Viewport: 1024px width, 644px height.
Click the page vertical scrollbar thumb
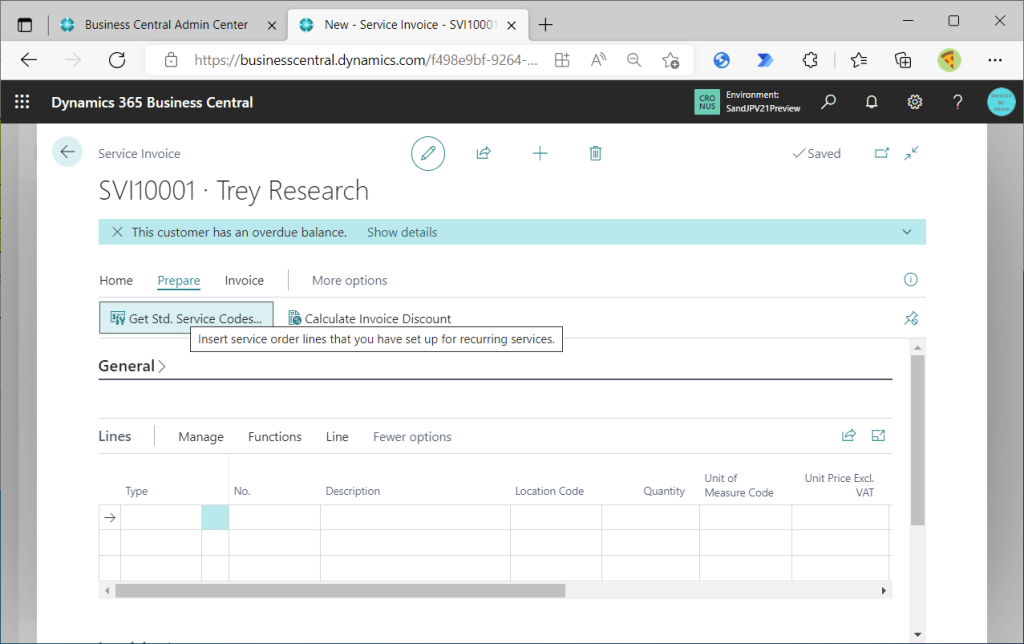(918, 440)
